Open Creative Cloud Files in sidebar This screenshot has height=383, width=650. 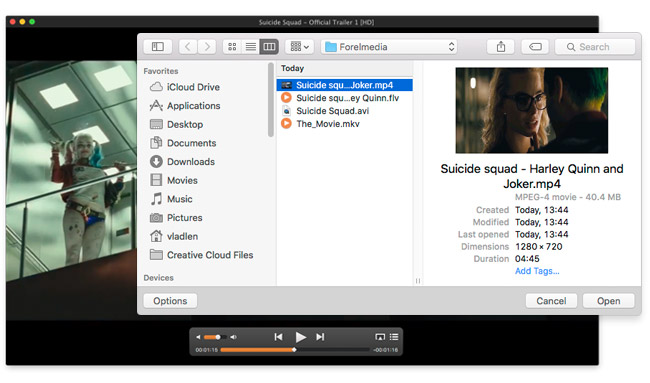(201, 255)
